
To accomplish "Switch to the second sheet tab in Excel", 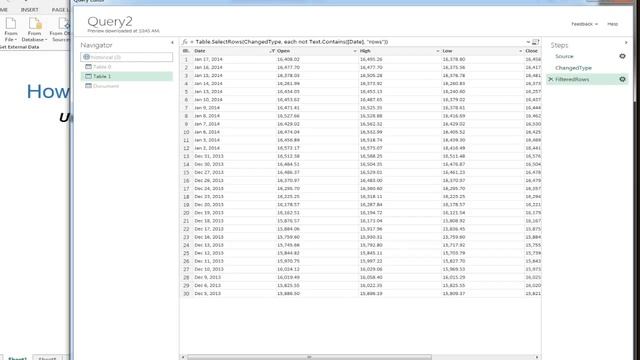I will 47,358.
